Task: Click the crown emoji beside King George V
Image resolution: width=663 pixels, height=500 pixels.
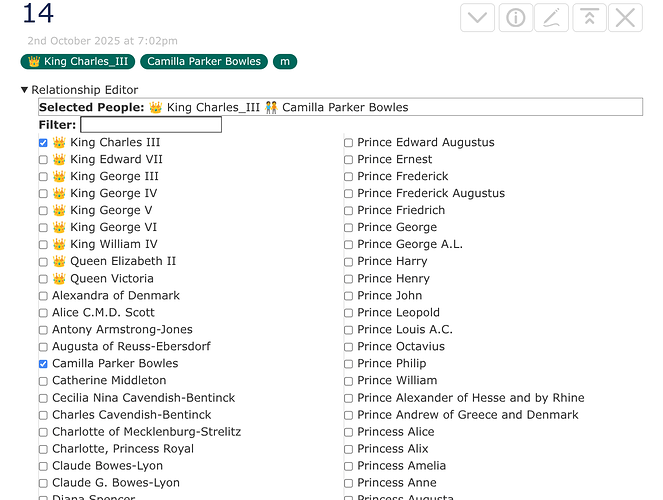Action: (59, 211)
